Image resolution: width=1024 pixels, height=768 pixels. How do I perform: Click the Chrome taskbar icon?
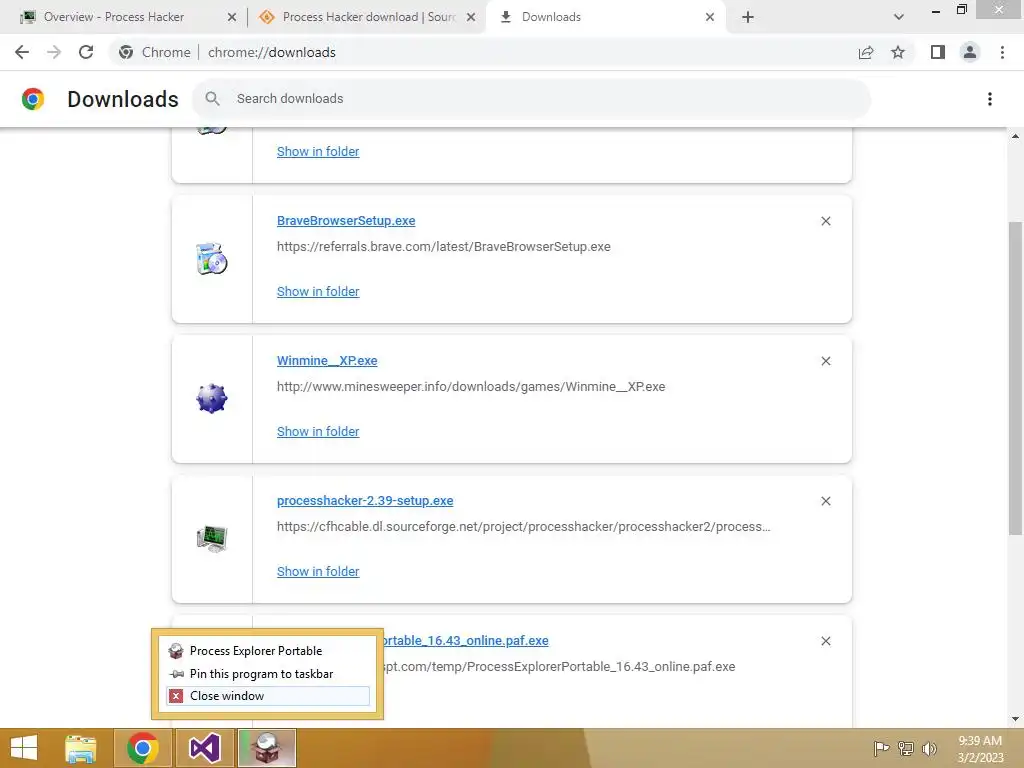[x=142, y=748]
